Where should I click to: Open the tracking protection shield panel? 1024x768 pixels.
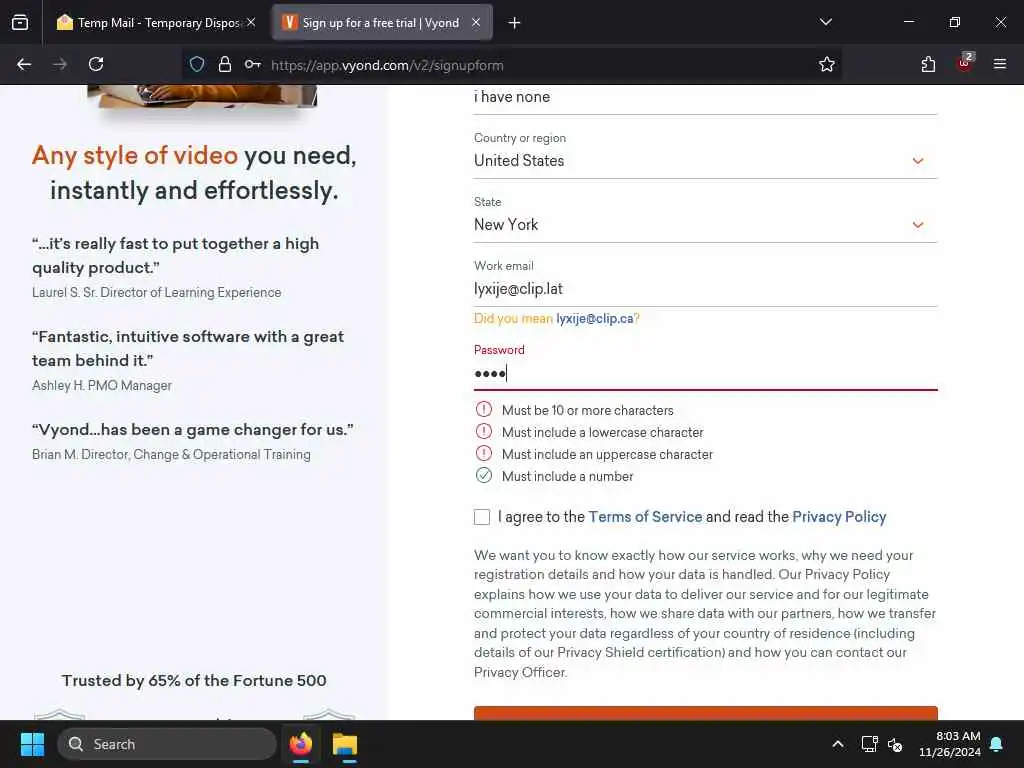click(x=197, y=64)
